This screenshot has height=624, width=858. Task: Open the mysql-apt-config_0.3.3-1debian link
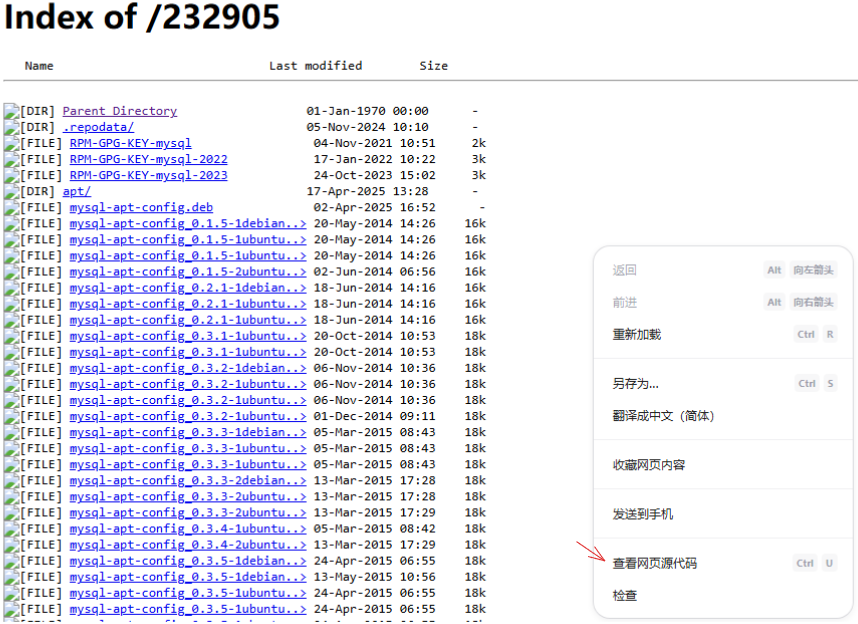point(188,432)
